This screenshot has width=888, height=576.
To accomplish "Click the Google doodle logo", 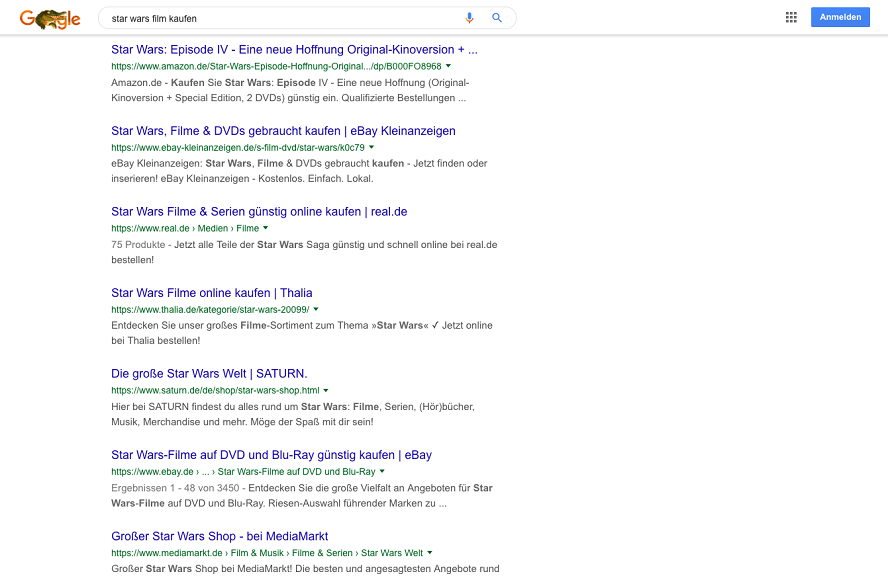I will [50, 19].
